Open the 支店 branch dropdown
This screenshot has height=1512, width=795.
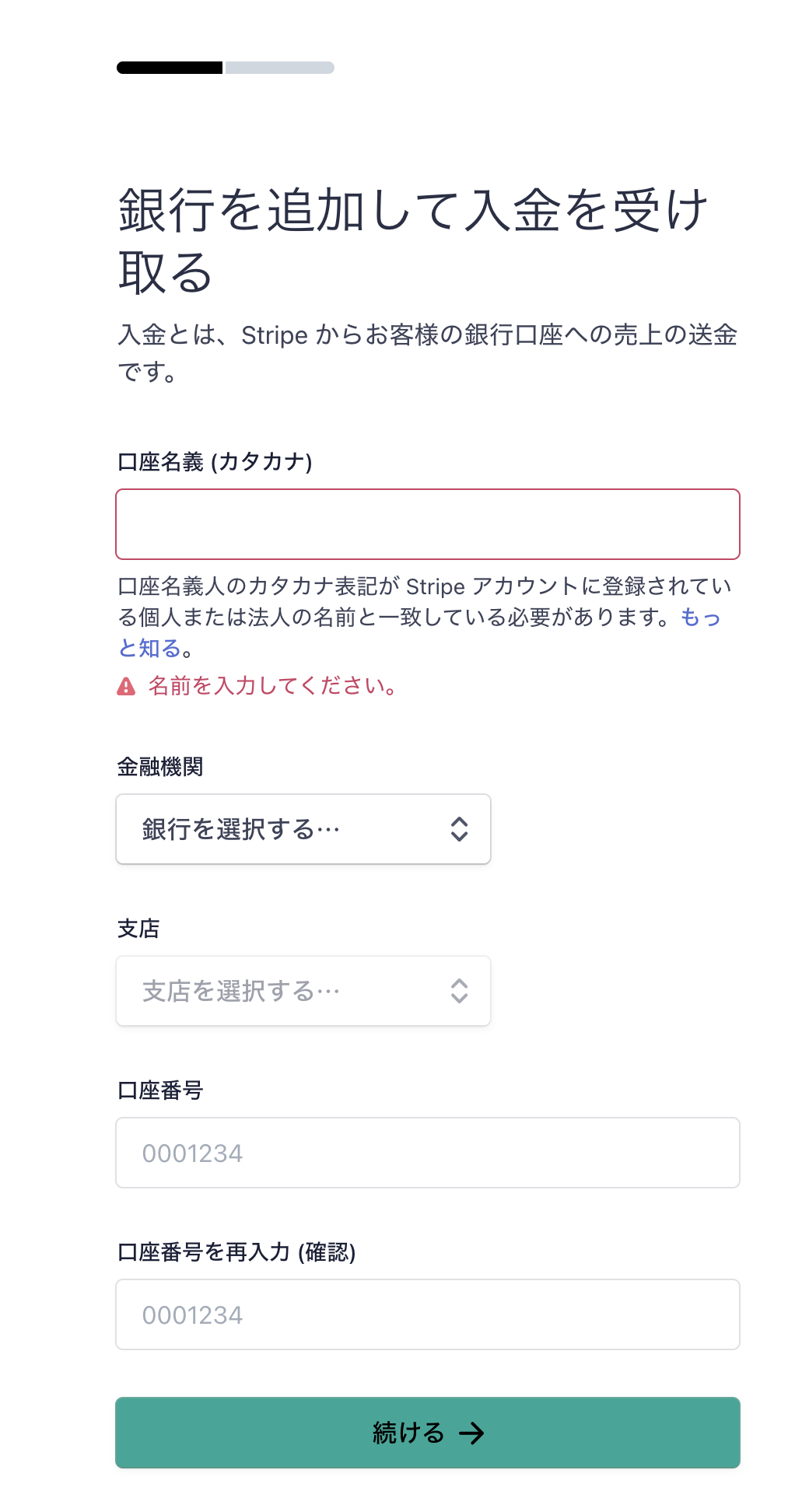[x=303, y=991]
